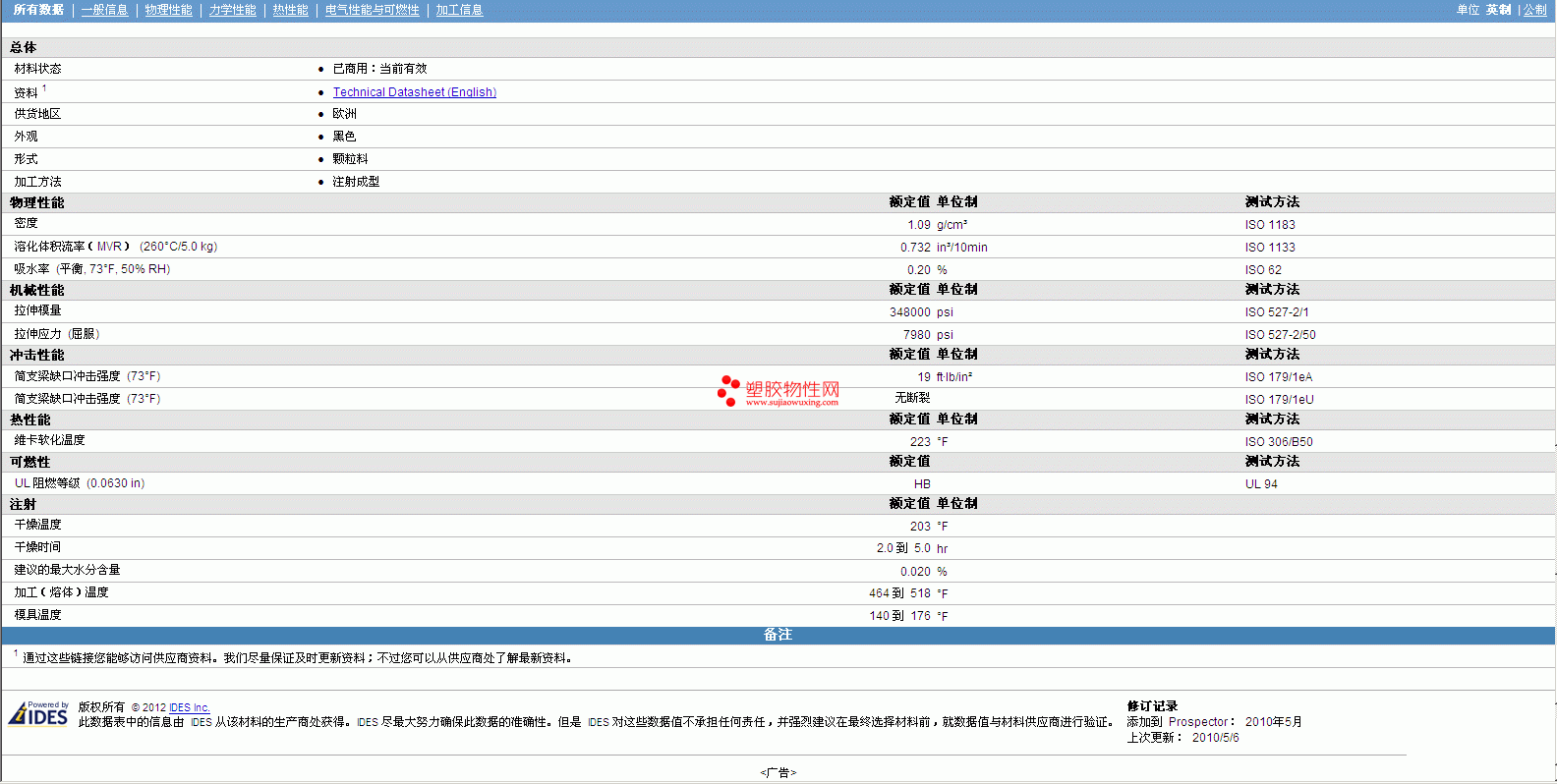Click the 維卡软化温度 property label

[x=49, y=440]
